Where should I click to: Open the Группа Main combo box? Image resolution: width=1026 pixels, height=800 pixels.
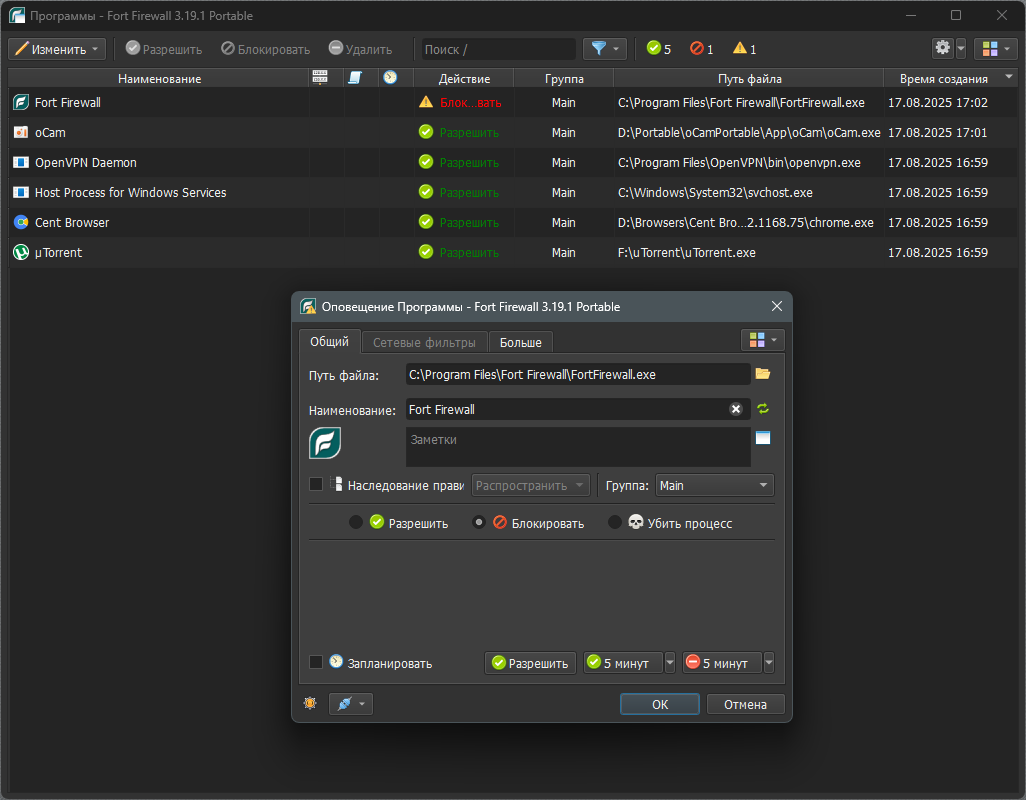coord(715,485)
